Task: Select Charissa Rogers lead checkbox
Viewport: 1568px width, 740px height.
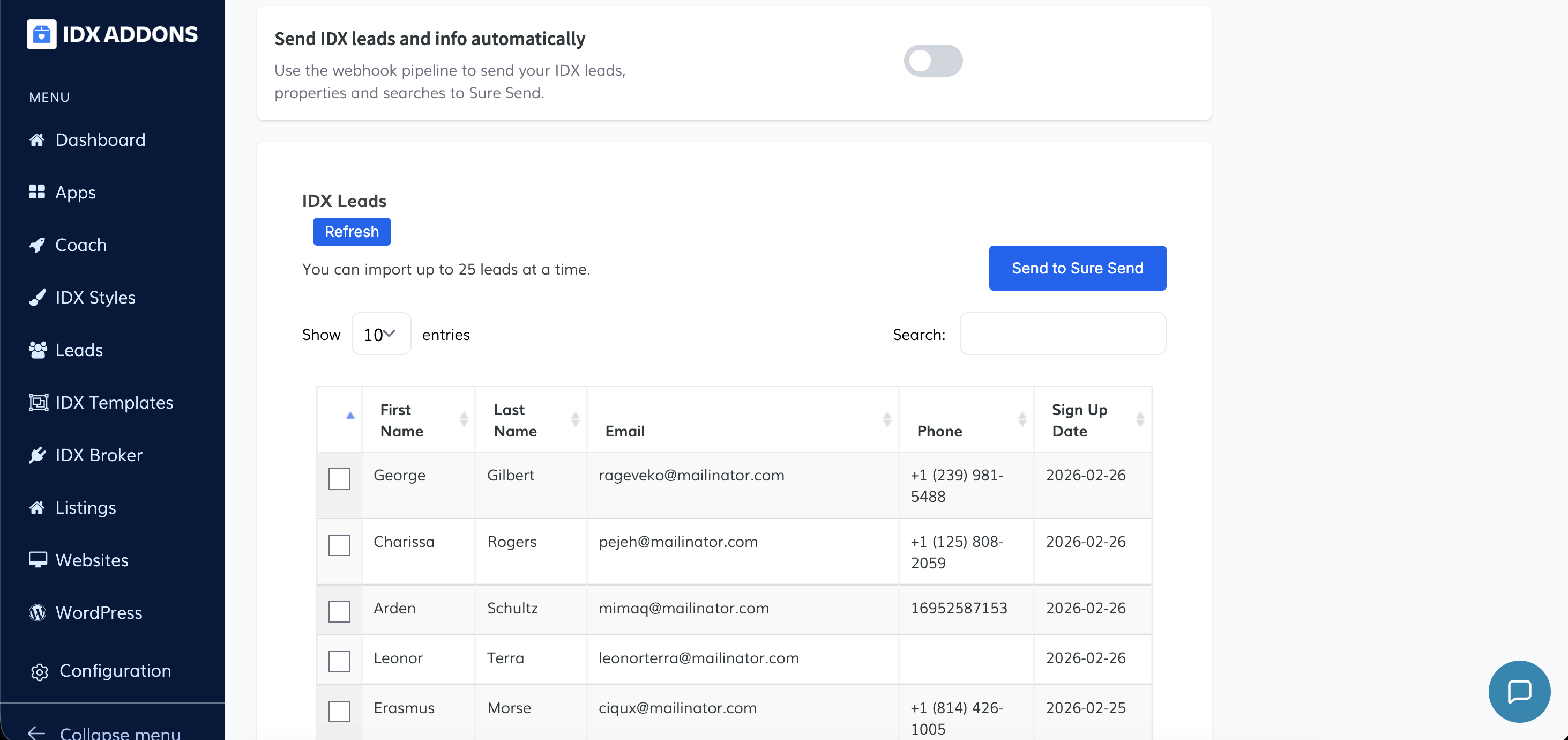Action: pyautogui.click(x=339, y=545)
